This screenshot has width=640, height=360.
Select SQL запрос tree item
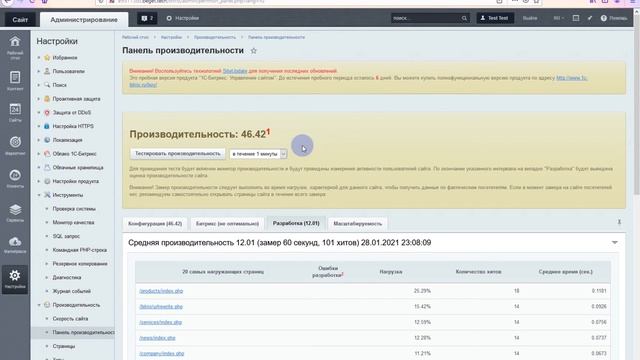(66, 236)
